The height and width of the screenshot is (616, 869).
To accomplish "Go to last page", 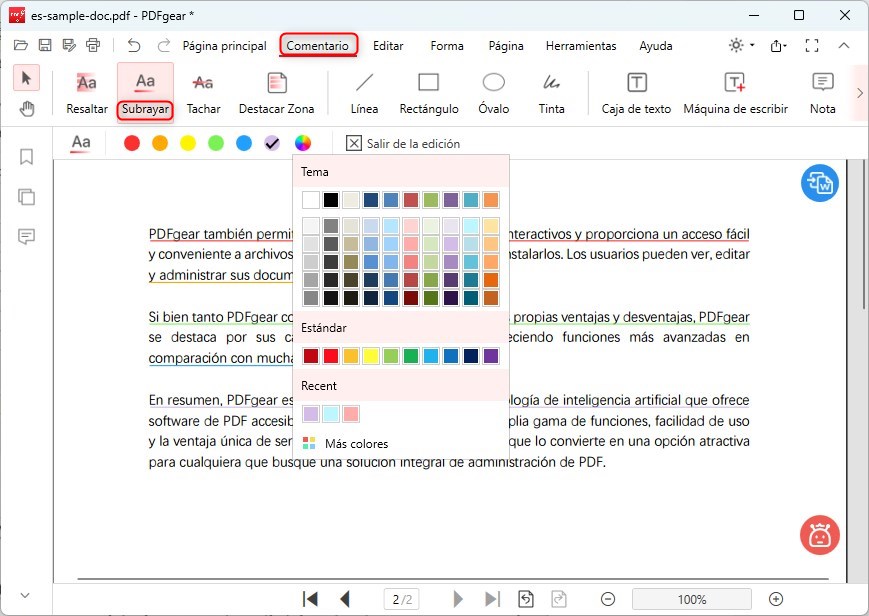I will [492, 599].
